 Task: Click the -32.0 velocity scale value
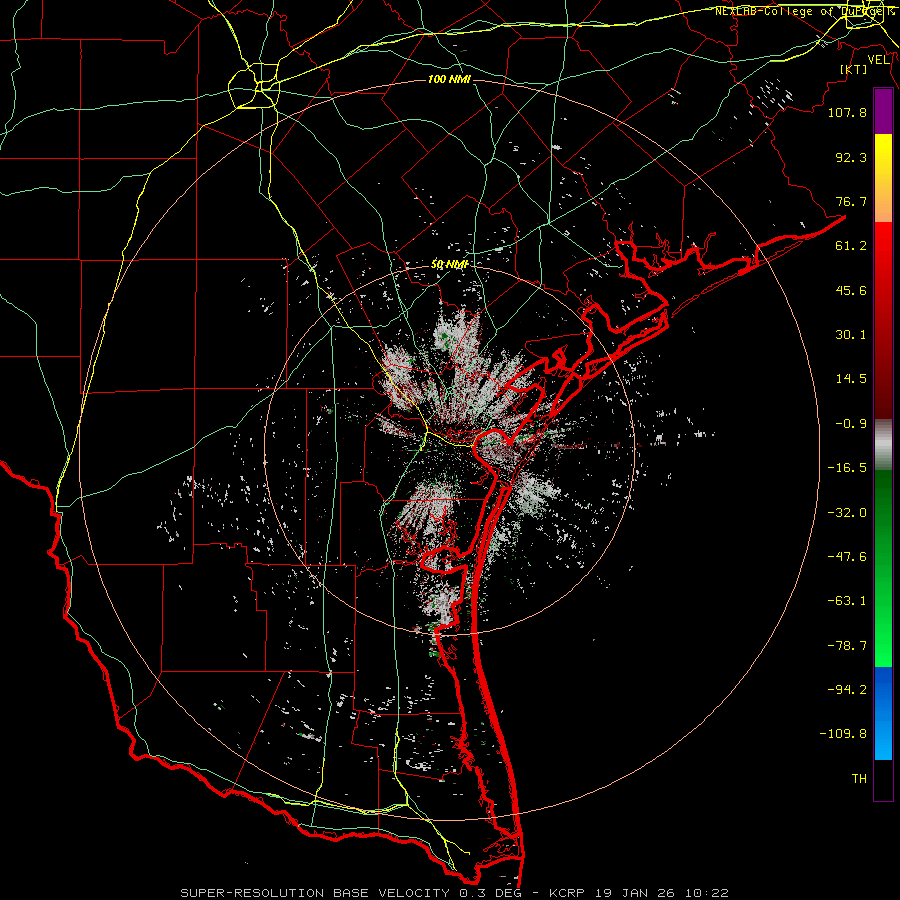coord(847,513)
